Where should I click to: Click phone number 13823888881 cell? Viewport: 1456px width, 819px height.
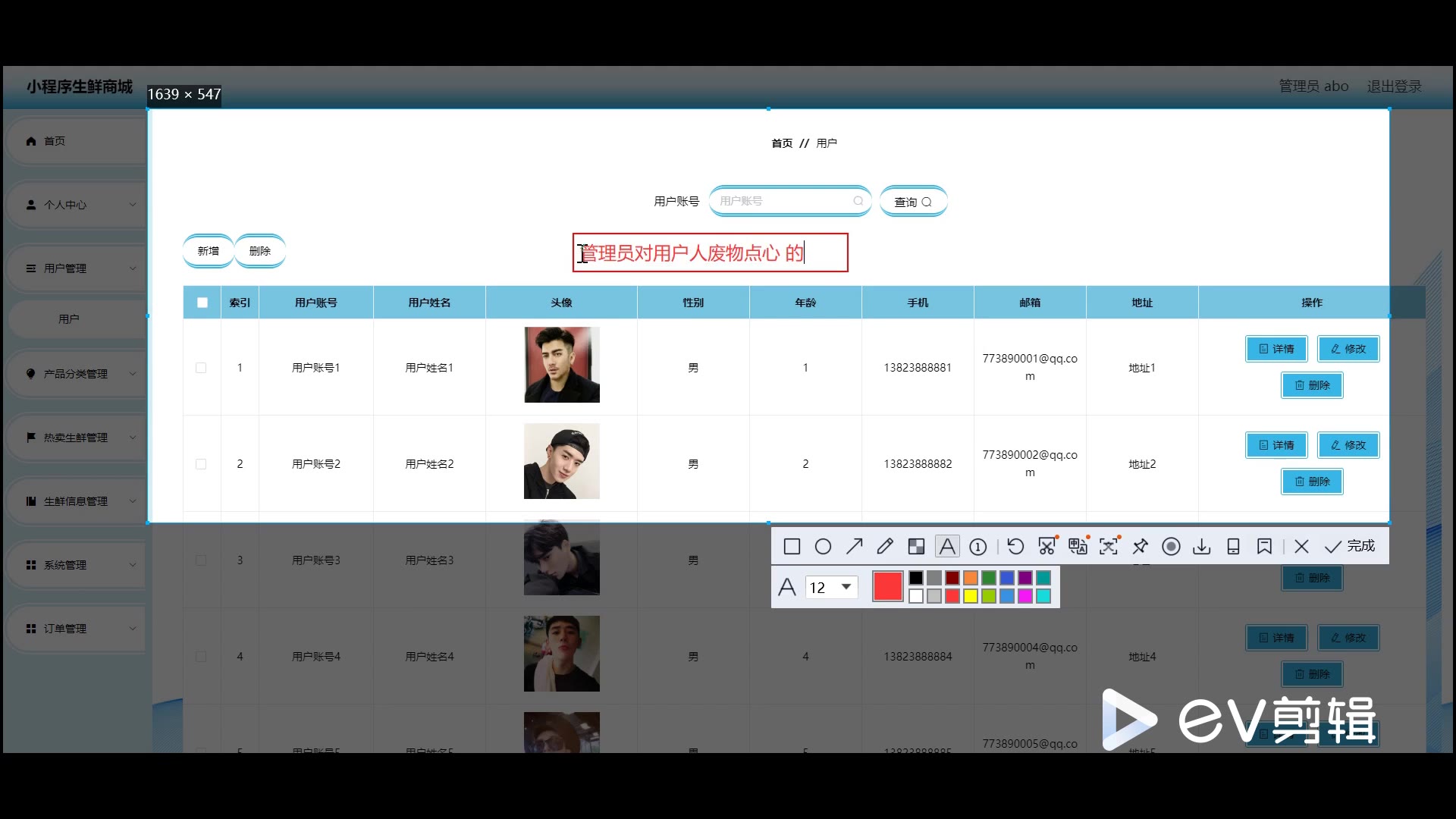point(918,368)
